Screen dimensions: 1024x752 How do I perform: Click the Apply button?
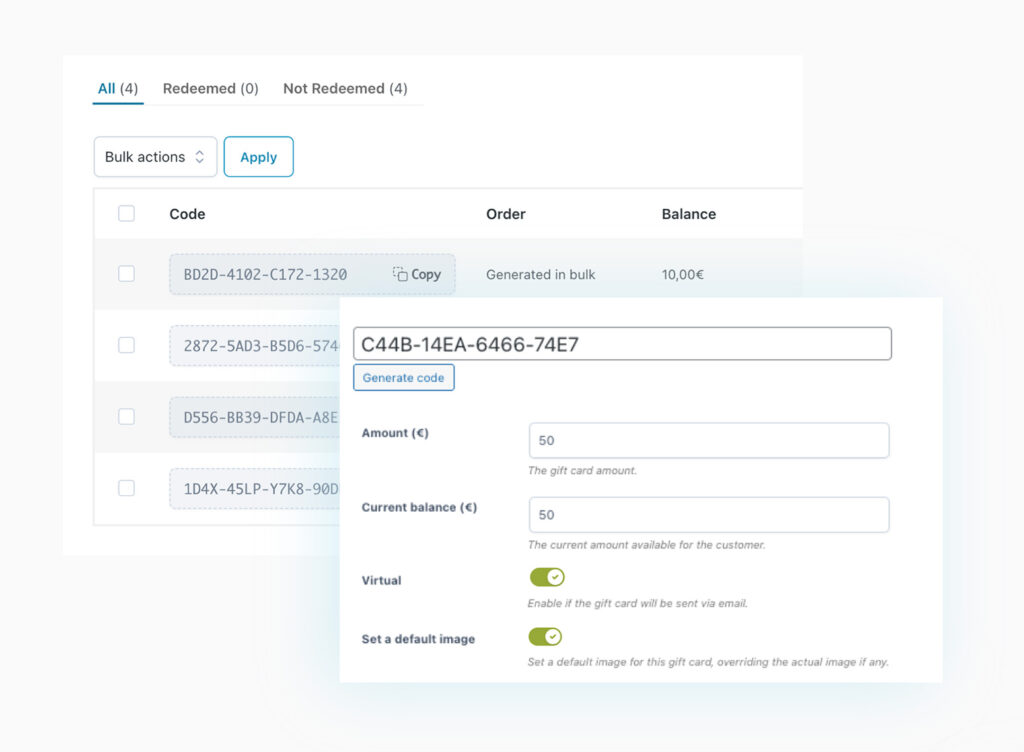coord(258,156)
